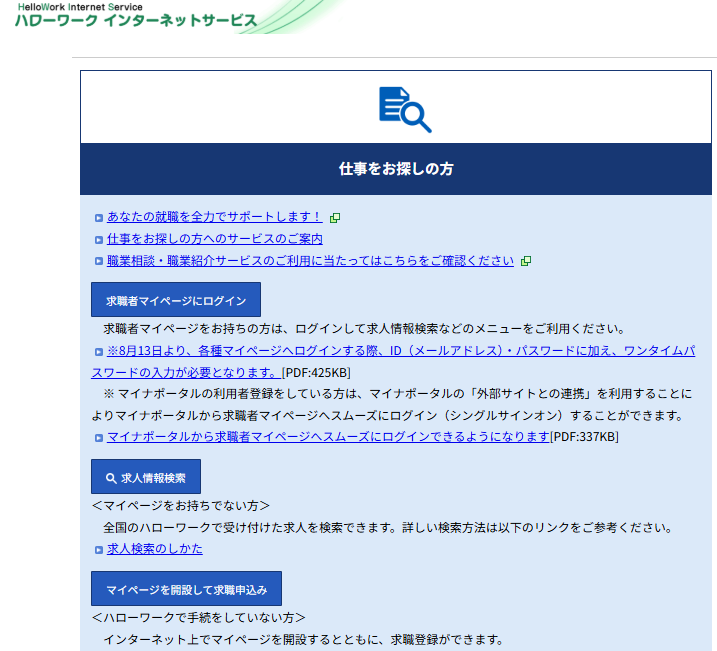This screenshot has width=717, height=651.
Task: Open the 職業相談・職業紹介サービスのご利用 link
Action: pyautogui.click(x=310, y=261)
